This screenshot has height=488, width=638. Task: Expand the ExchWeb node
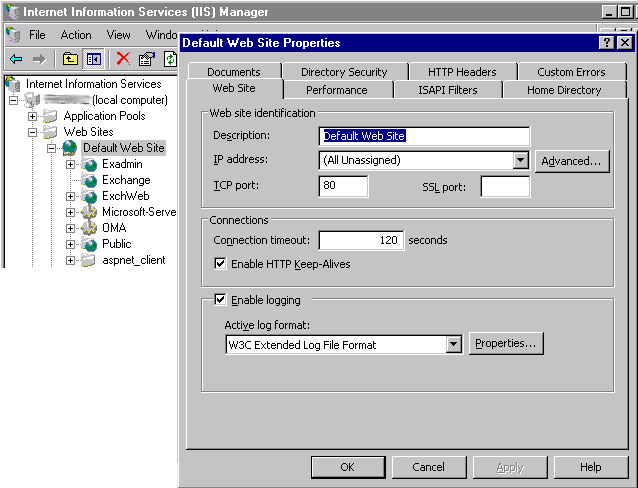click(70, 196)
